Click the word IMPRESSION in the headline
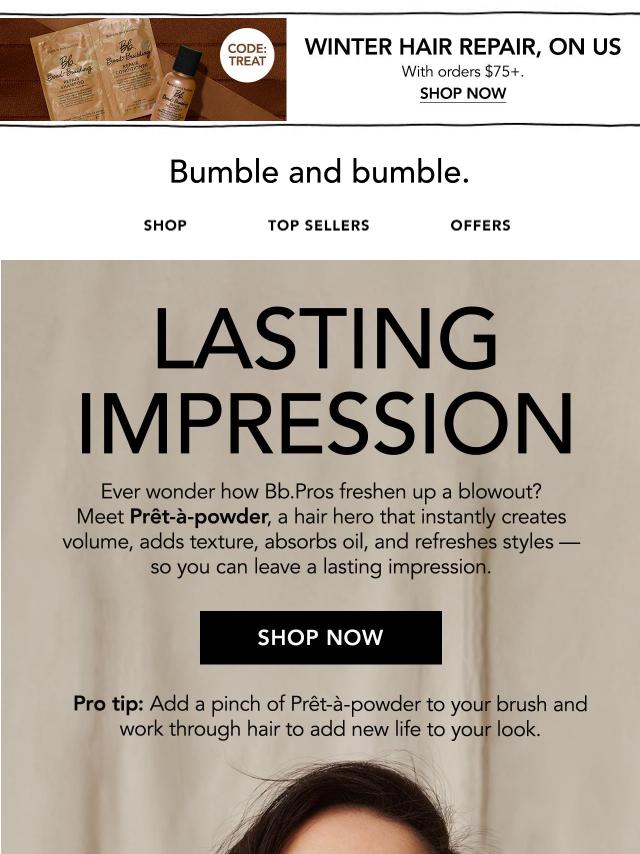Screen dimensions: 640x854 tap(325, 423)
